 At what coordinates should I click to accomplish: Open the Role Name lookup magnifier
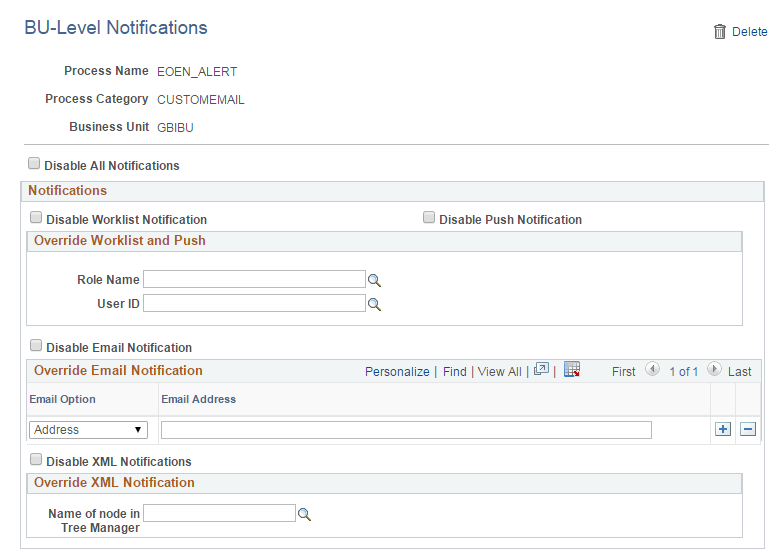coord(374,280)
